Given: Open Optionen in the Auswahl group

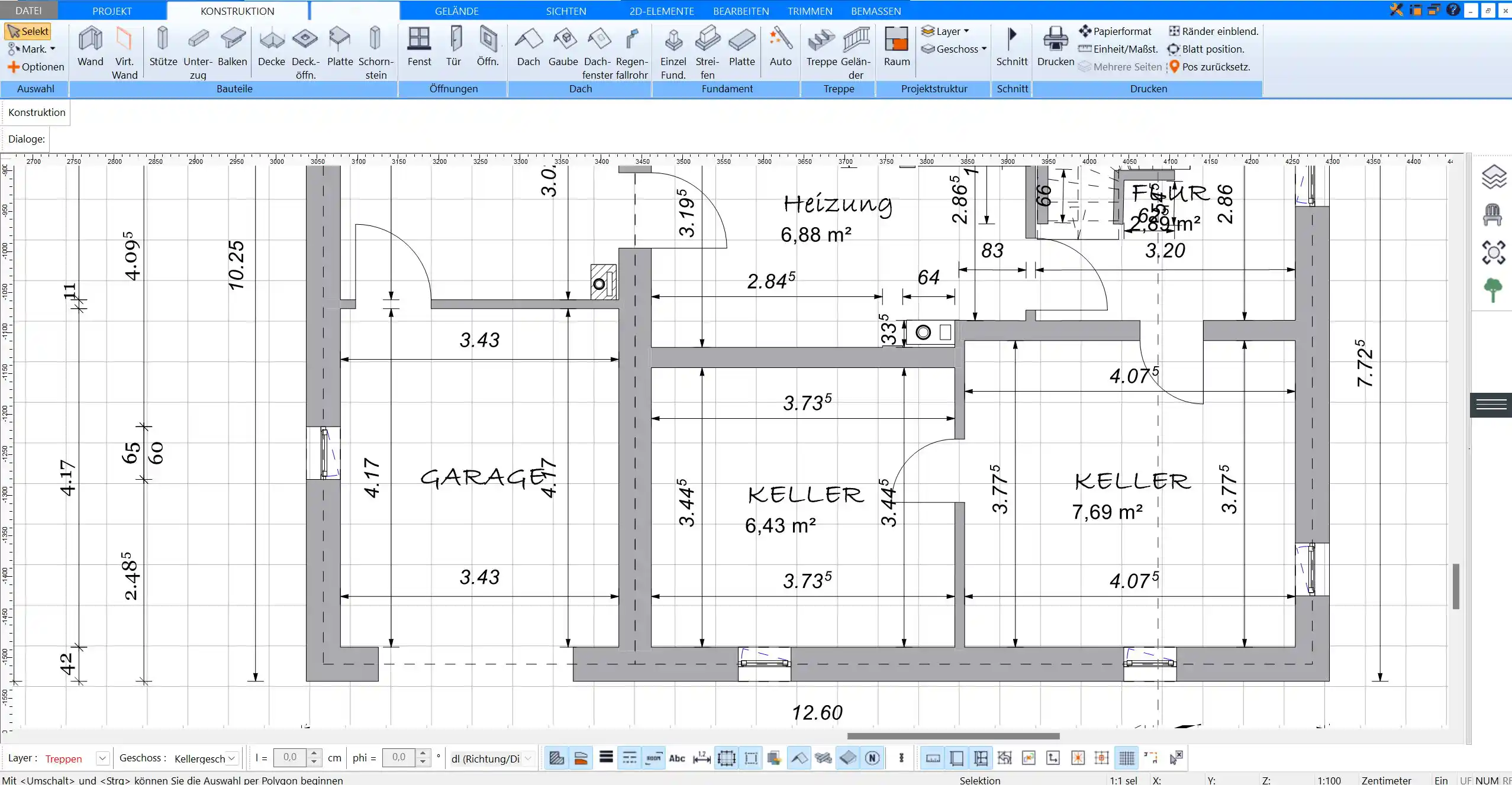Looking at the screenshot, I should [36, 67].
